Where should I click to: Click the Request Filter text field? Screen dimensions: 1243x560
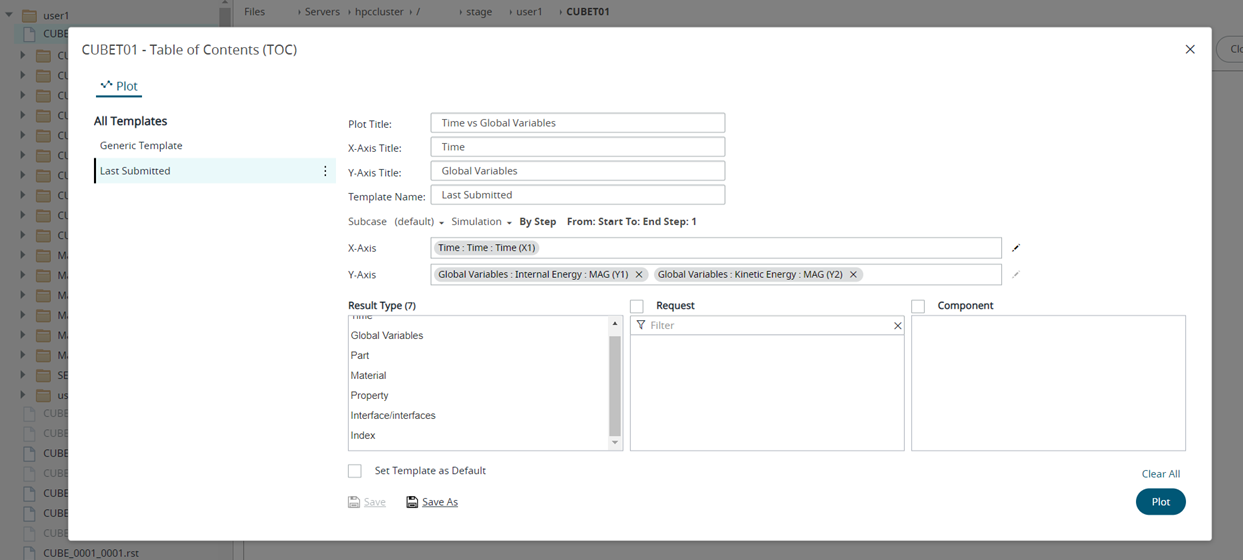(x=768, y=326)
